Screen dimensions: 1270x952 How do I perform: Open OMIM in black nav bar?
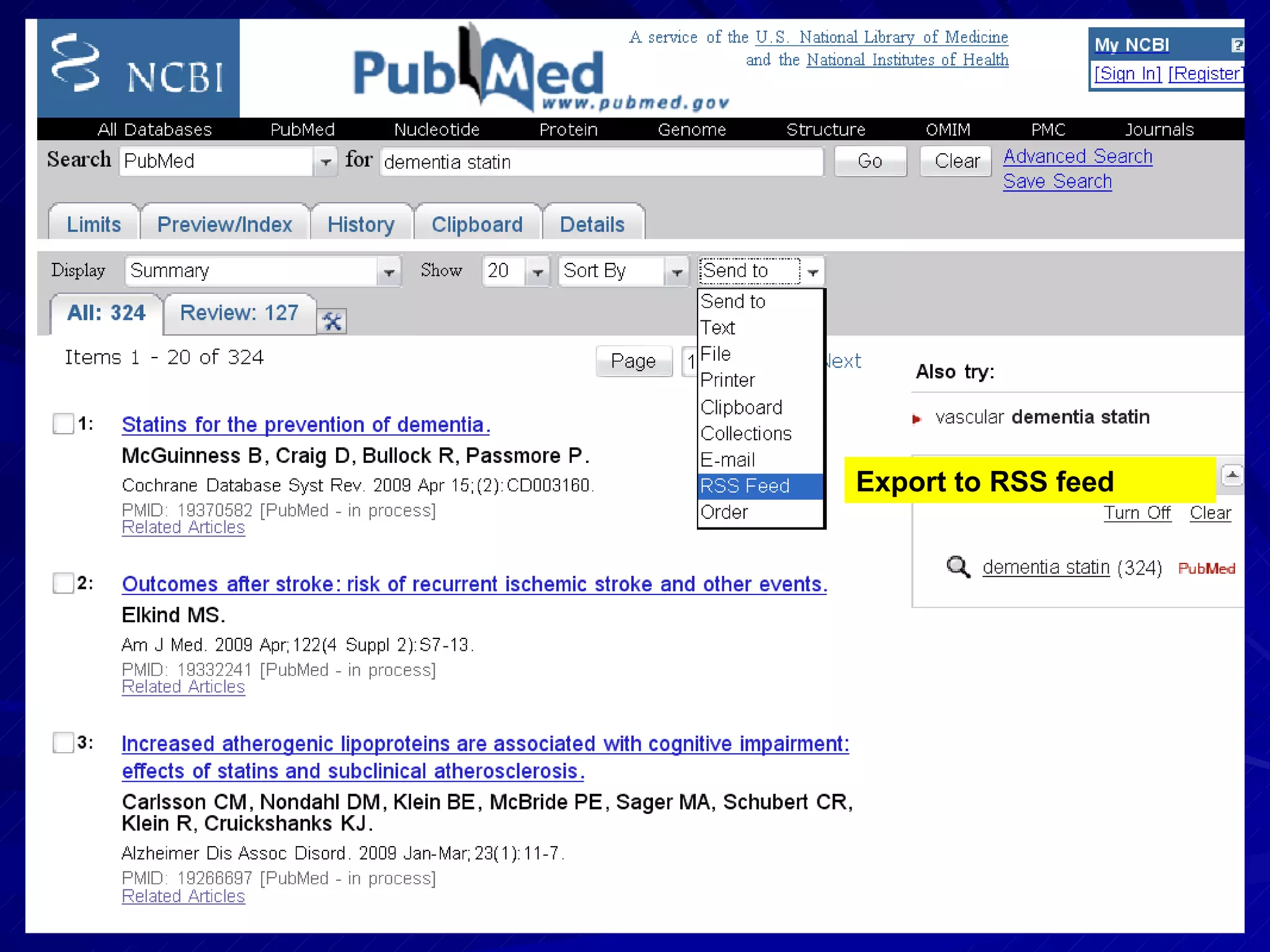[948, 130]
